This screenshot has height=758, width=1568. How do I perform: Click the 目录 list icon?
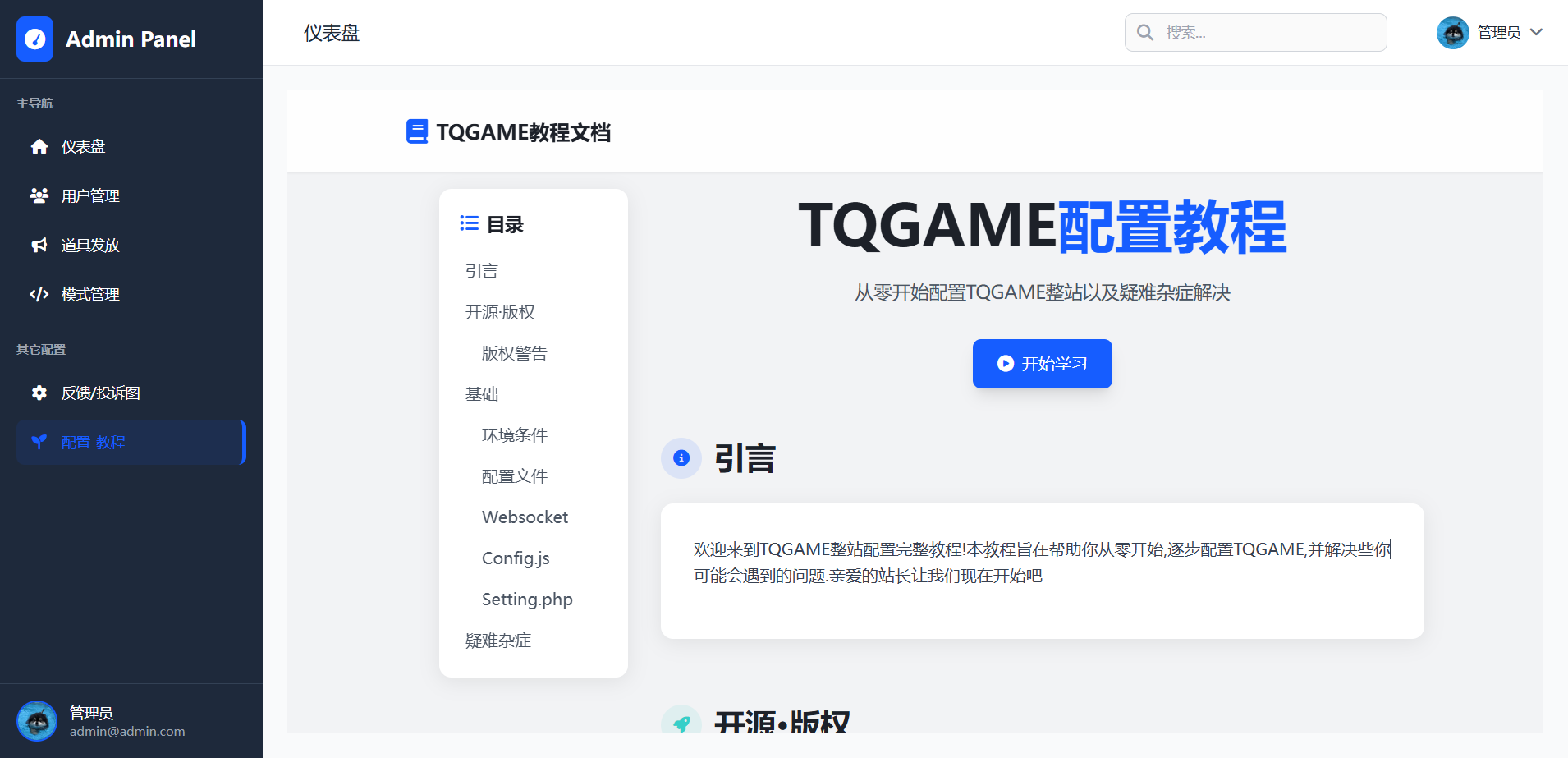point(468,223)
